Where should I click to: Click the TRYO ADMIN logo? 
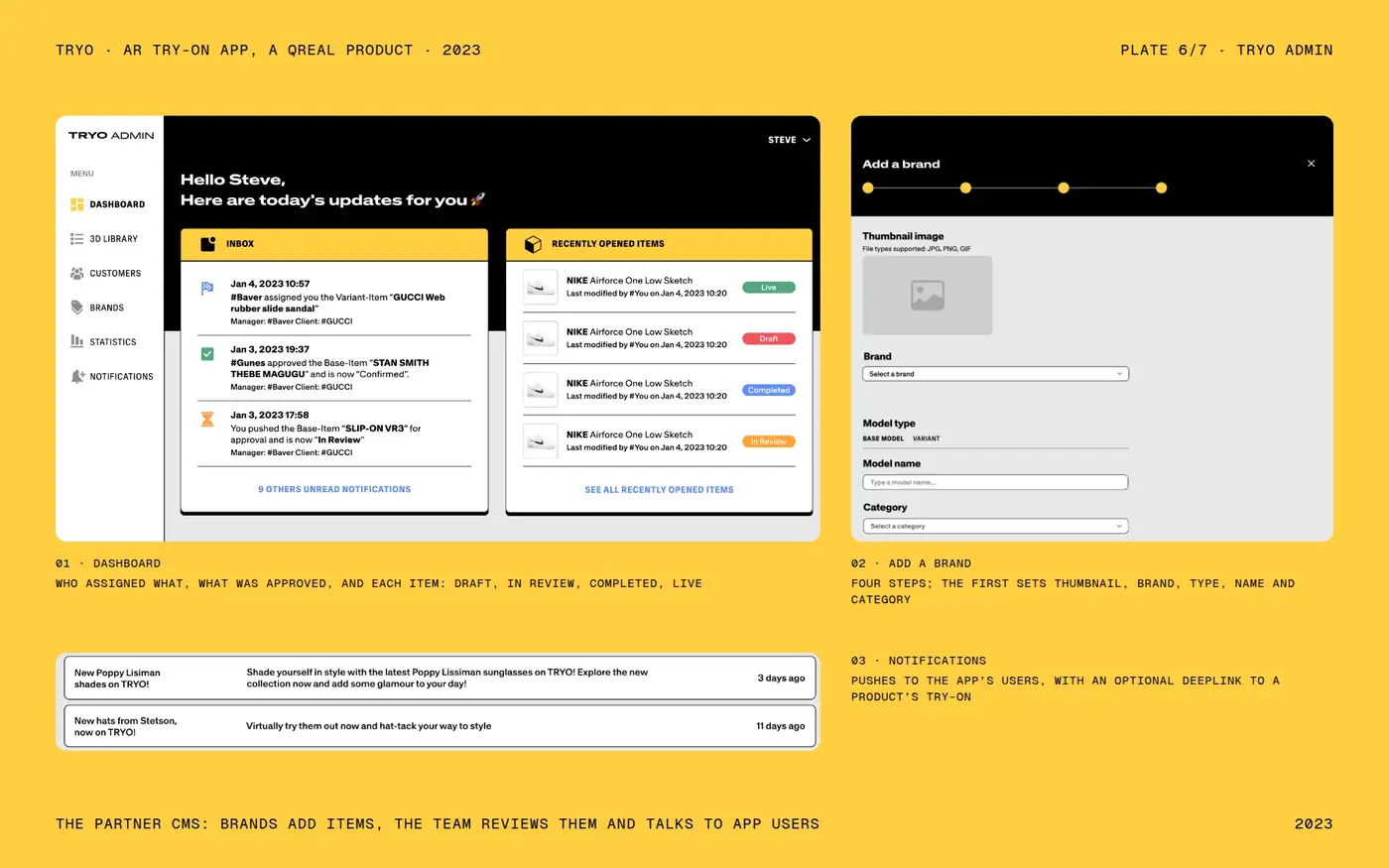111,135
